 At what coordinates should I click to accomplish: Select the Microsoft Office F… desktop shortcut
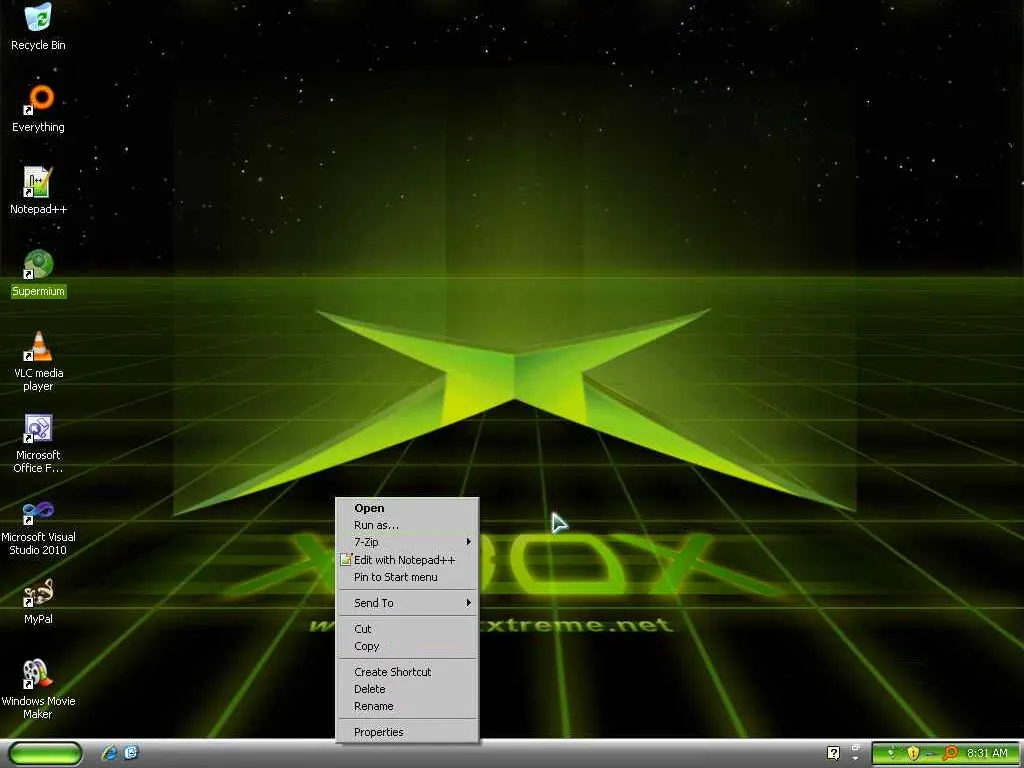(x=38, y=443)
